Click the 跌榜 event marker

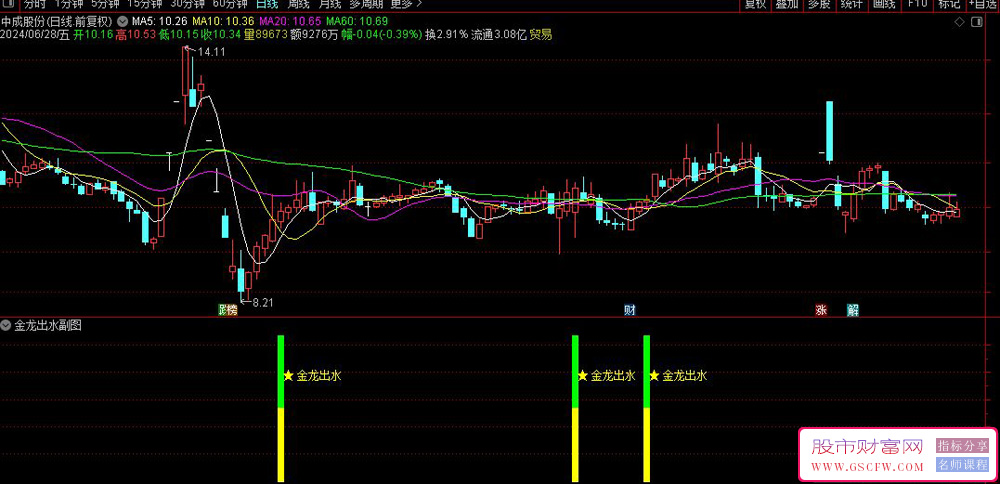pyautogui.click(x=228, y=311)
